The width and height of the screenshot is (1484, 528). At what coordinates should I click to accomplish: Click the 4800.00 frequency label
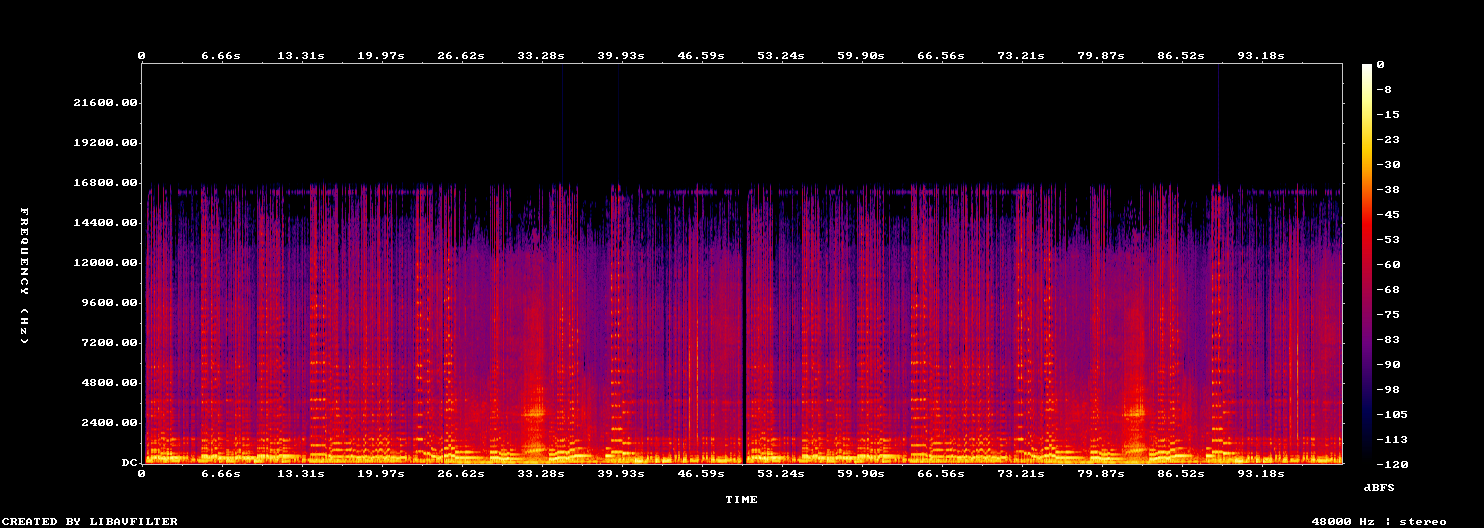coord(110,383)
